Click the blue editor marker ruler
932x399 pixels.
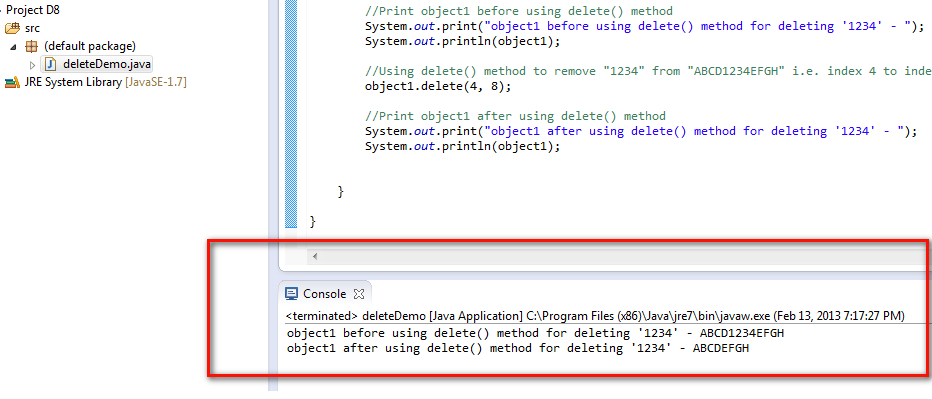[291, 113]
